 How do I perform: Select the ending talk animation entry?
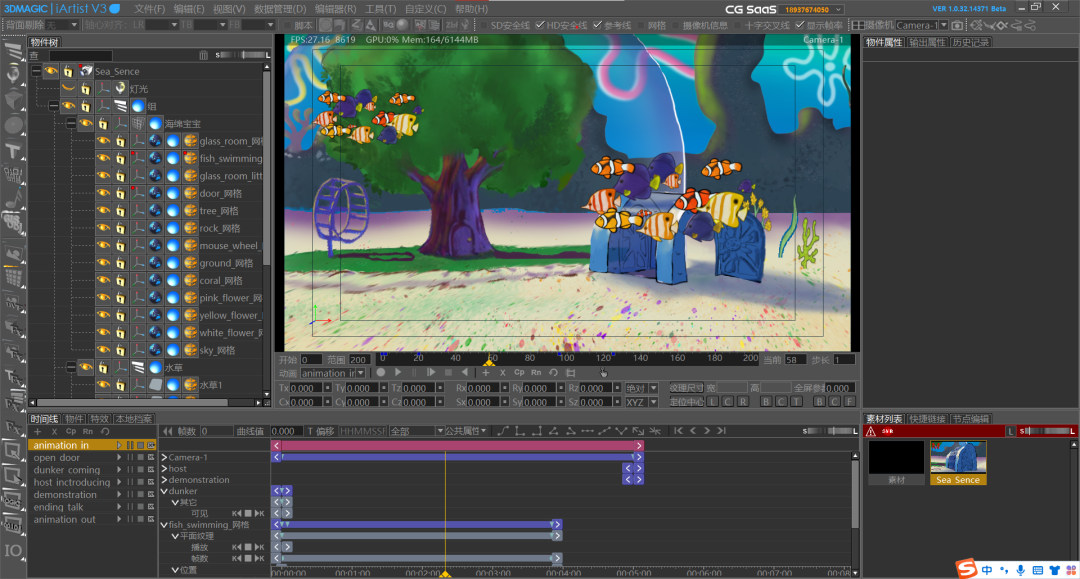[x=58, y=507]
